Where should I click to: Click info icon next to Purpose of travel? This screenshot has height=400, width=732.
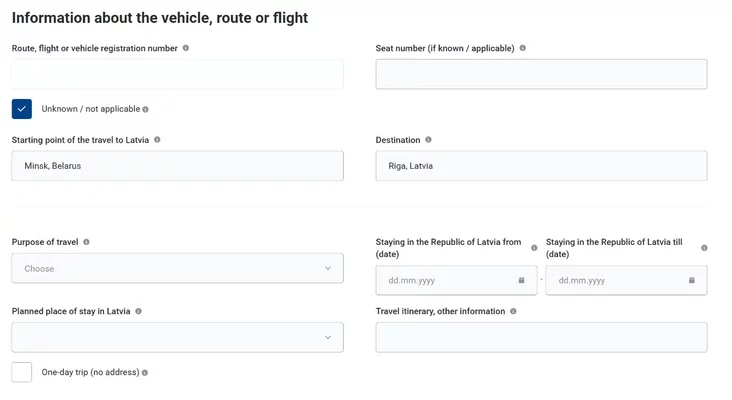click(x=86, y=242)
